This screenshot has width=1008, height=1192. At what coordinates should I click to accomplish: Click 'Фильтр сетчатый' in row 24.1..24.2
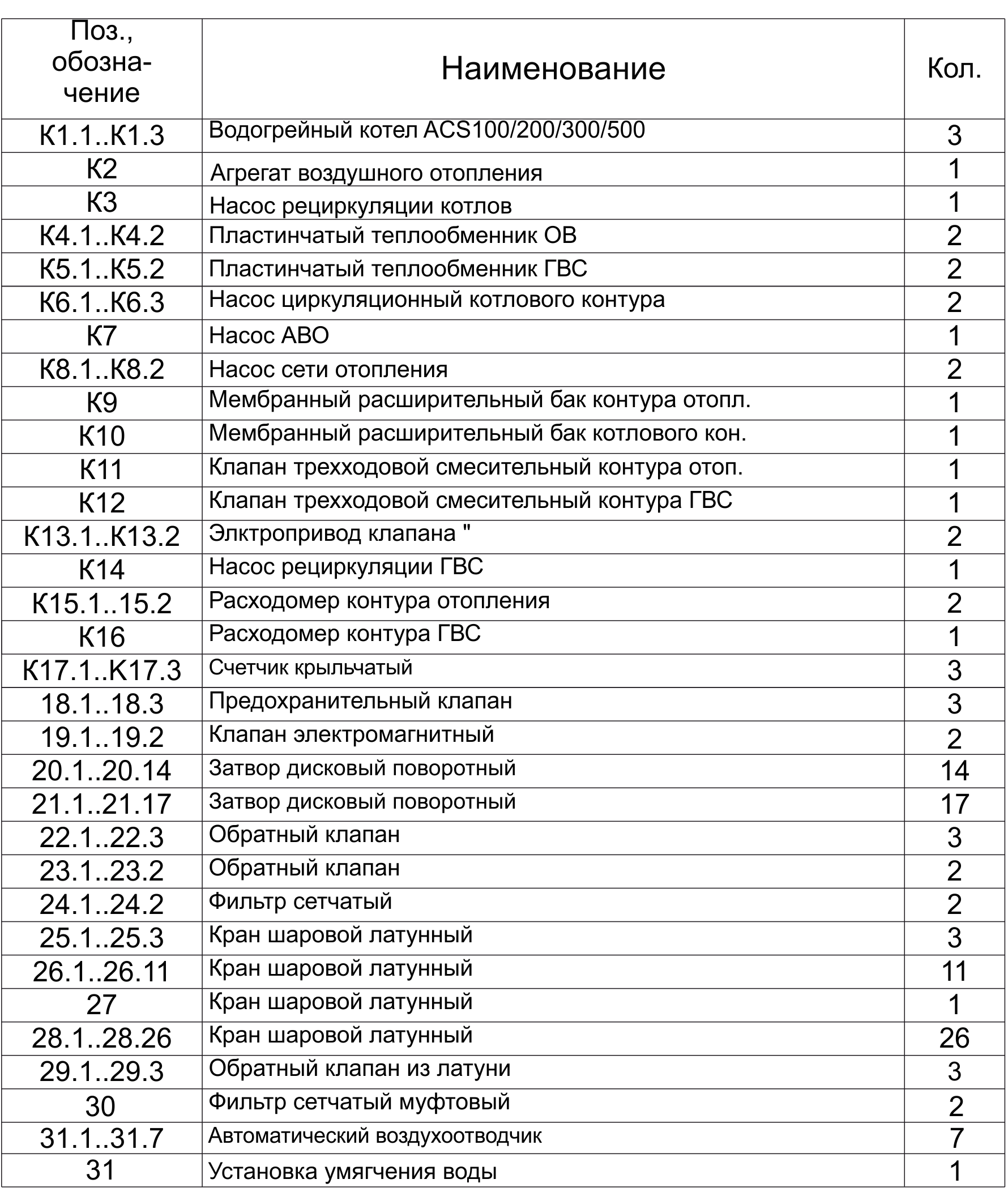click(300, 902)
